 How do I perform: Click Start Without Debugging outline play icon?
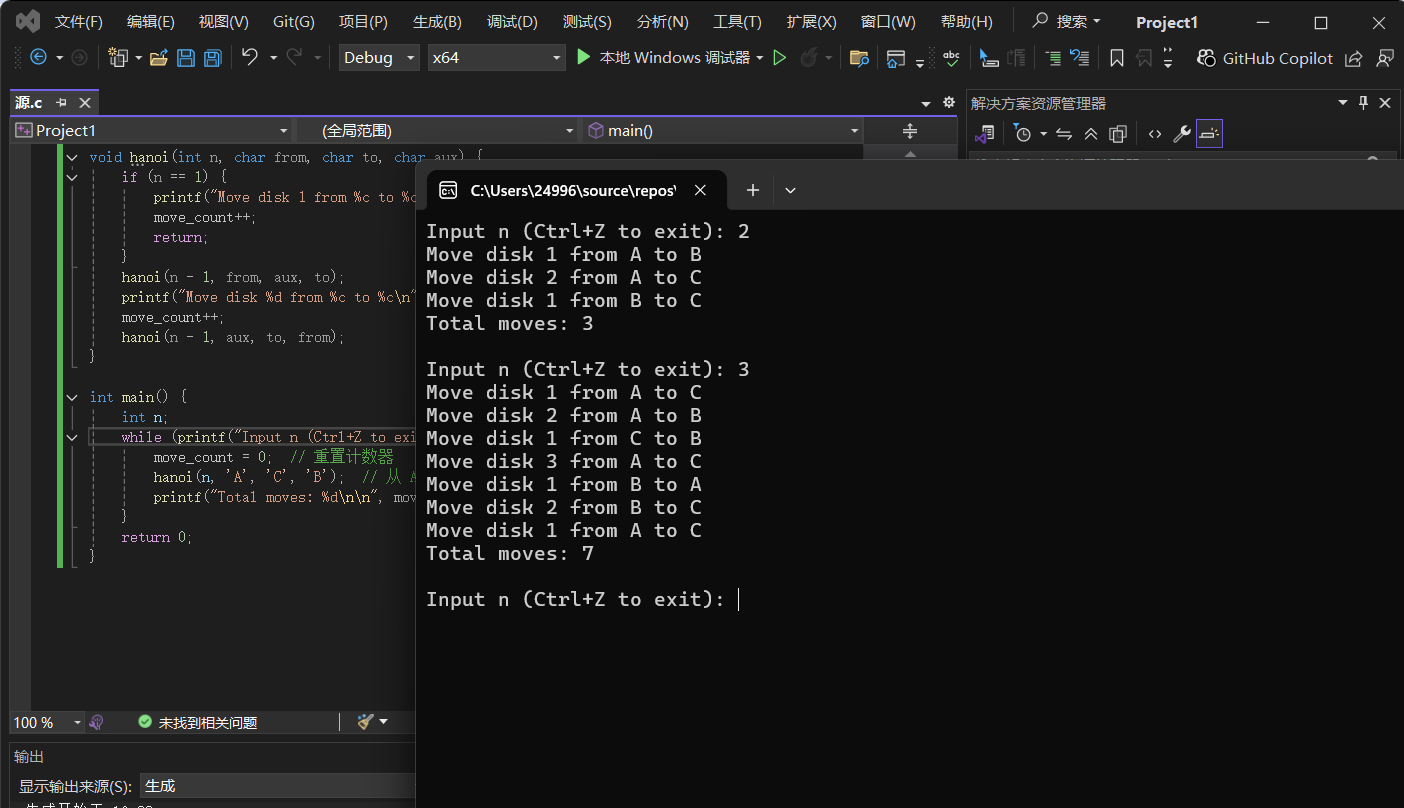(x=780, y=58)
